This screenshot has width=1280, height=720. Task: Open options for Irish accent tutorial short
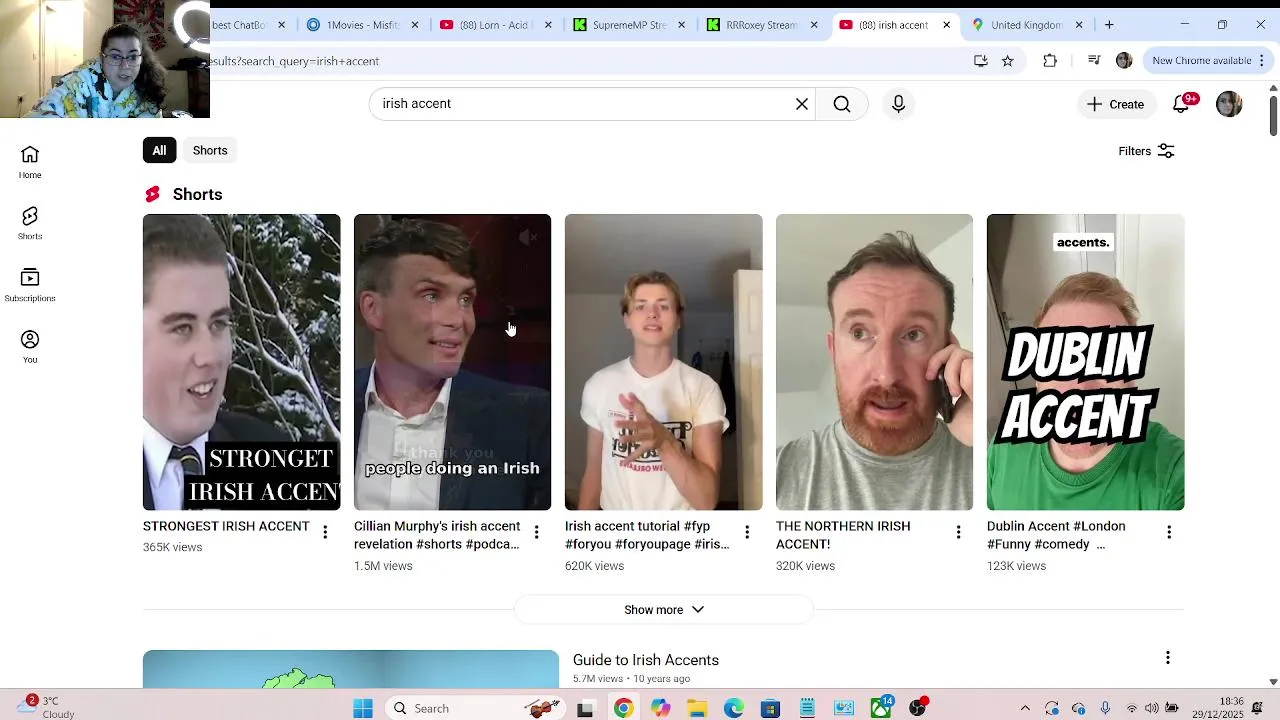point(747,532)
